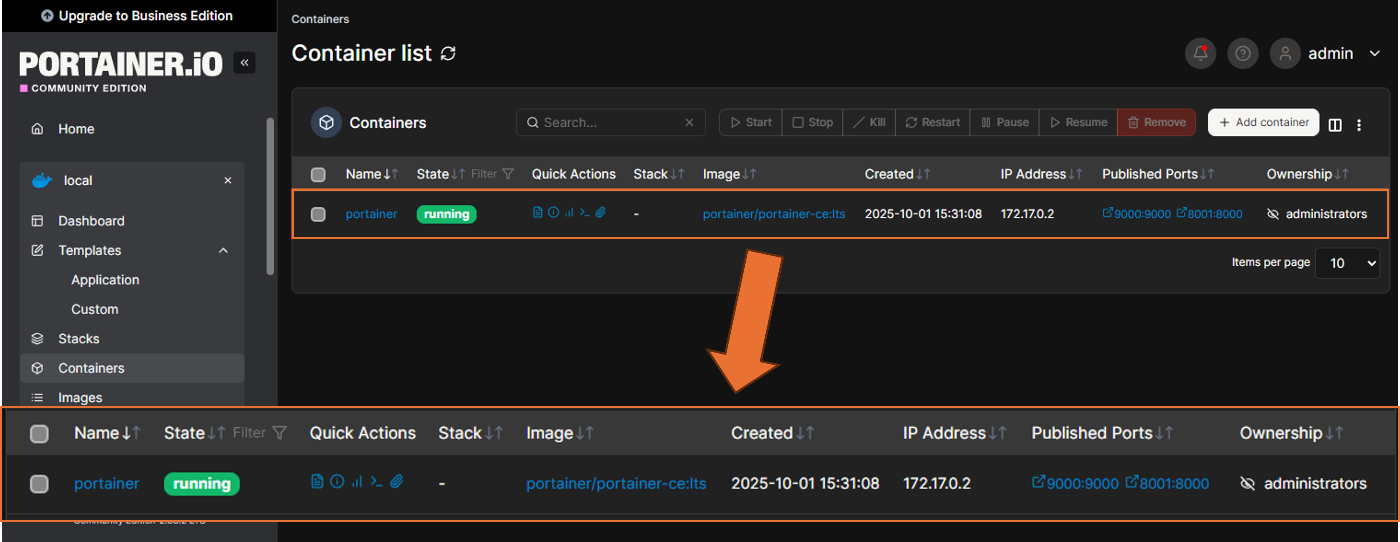1400x542 pixels.
Task: Focus the Search containers input field
Action: [x=611, y=122]
